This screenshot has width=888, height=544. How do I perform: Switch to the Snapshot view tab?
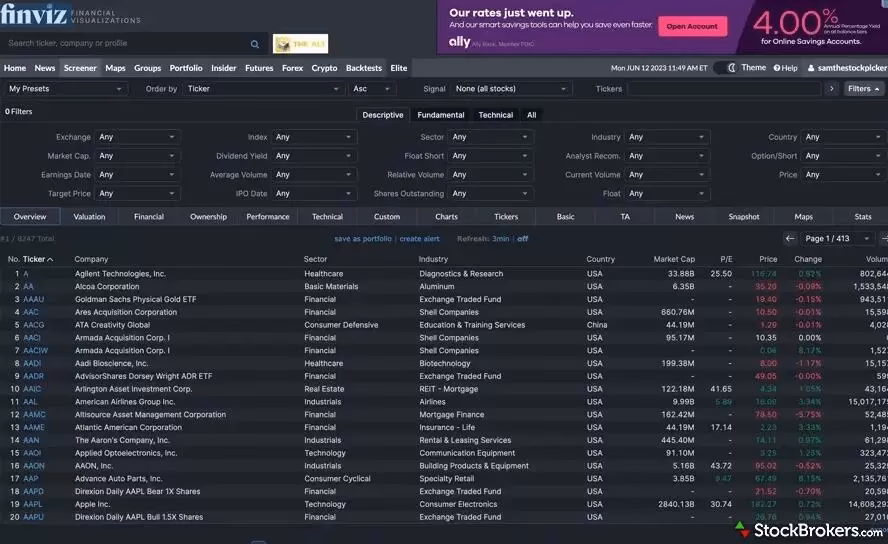click(x=744, y=217)
